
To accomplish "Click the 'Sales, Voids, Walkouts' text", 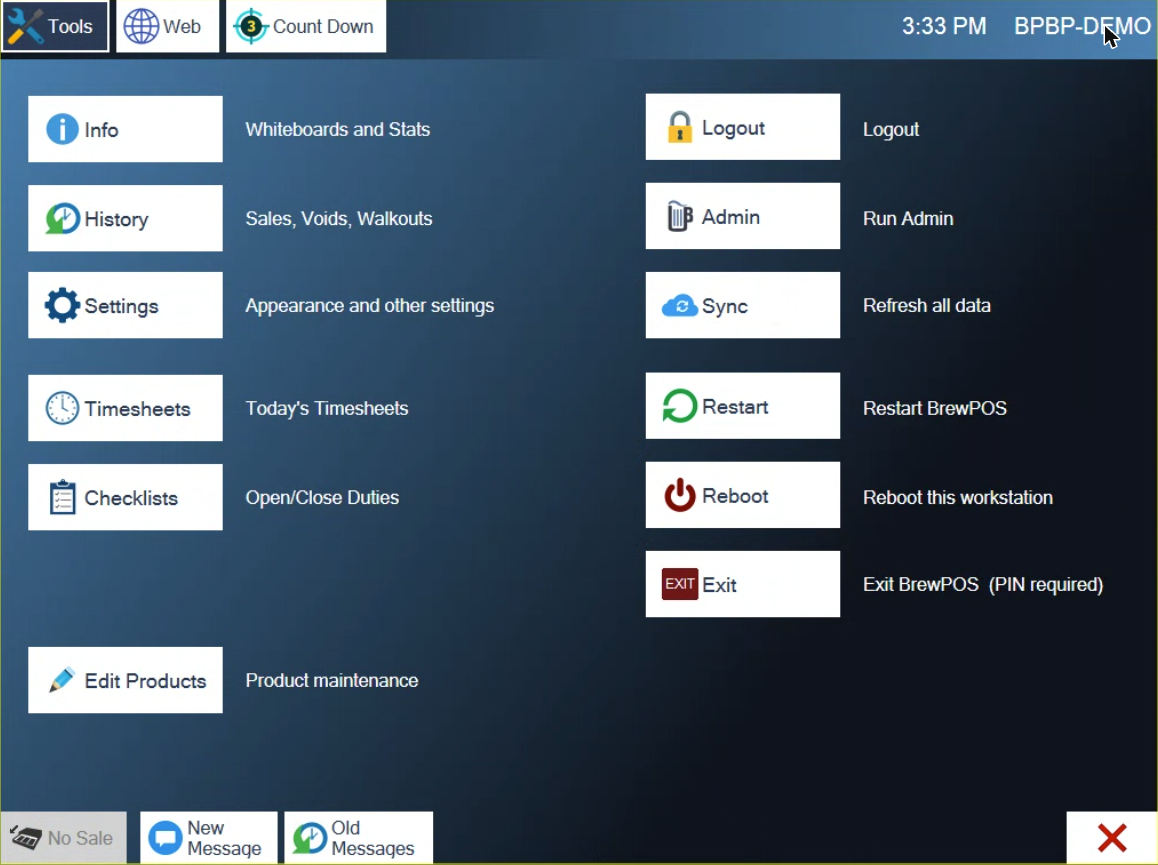I will coord(339,219).
